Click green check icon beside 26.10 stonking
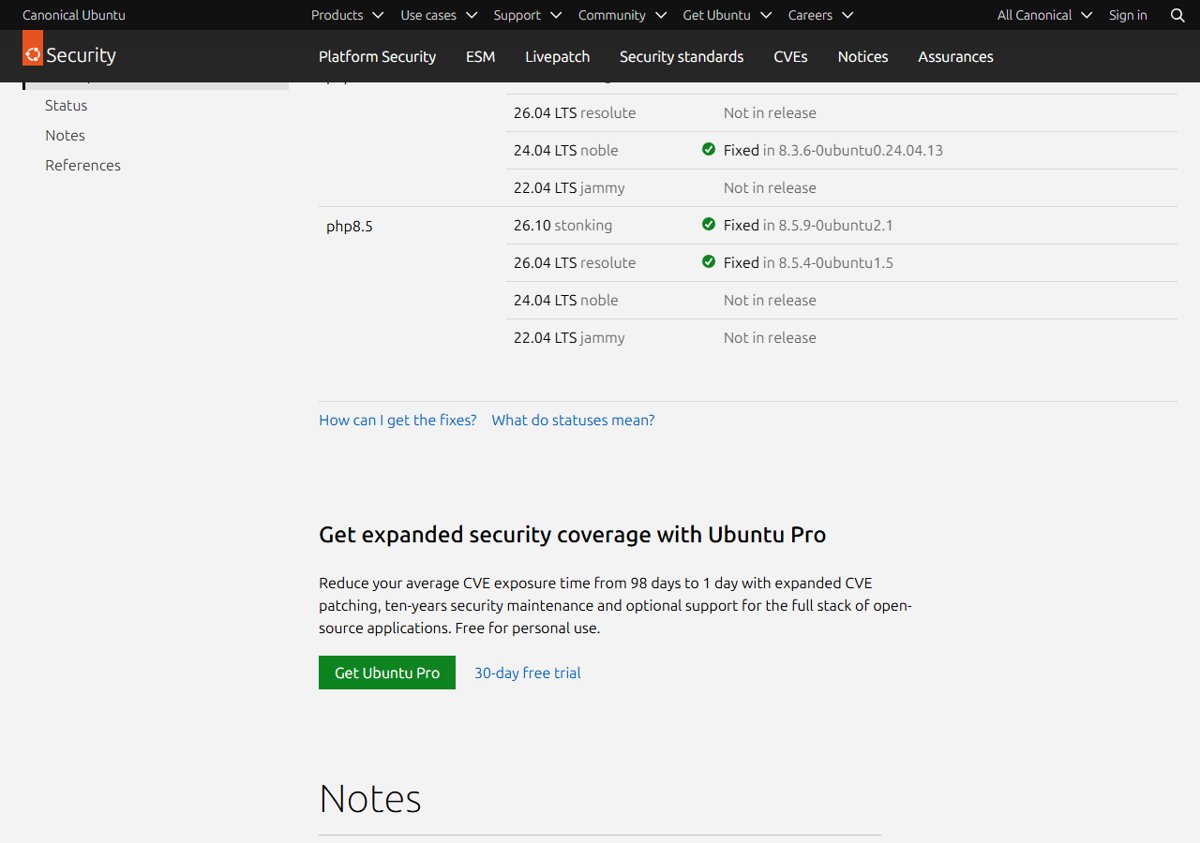 coord(709,225)
